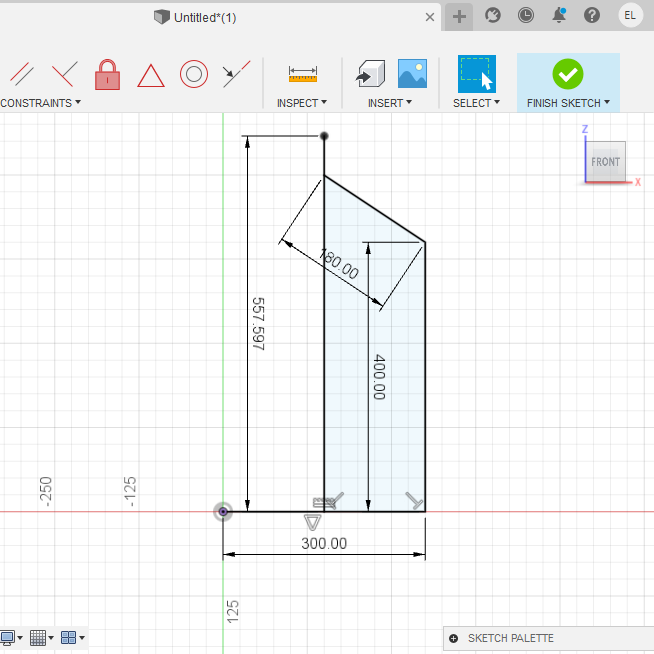Select the 180.00 aligned dimension
This screenshot has width=654, height=654.
click(x=339, y=264)
